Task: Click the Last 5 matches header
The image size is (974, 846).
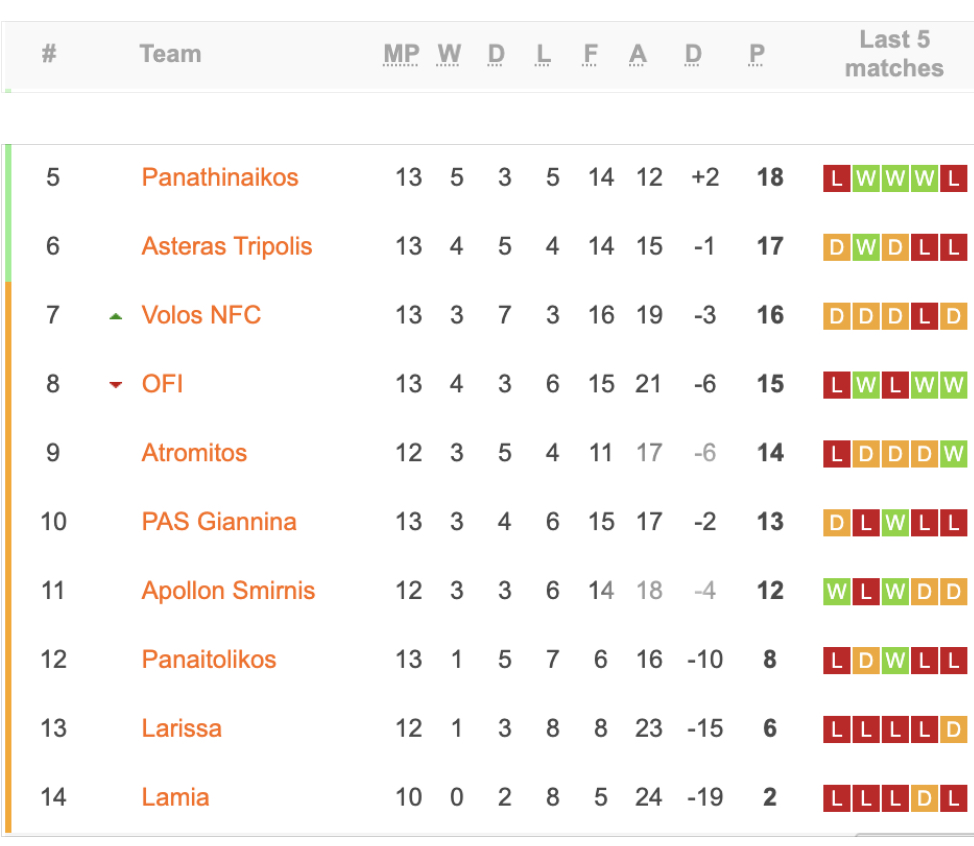Action: [x=894, y=54]
